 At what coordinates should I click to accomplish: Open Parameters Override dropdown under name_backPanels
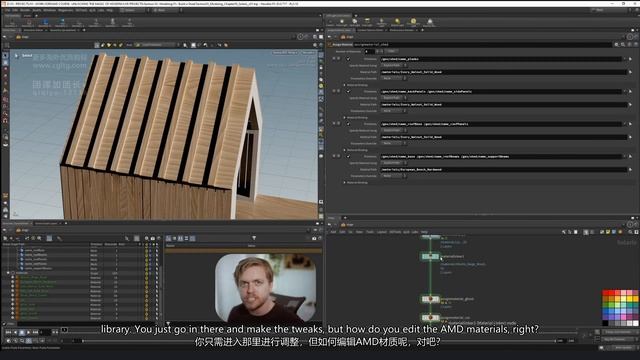click(394, 111)
